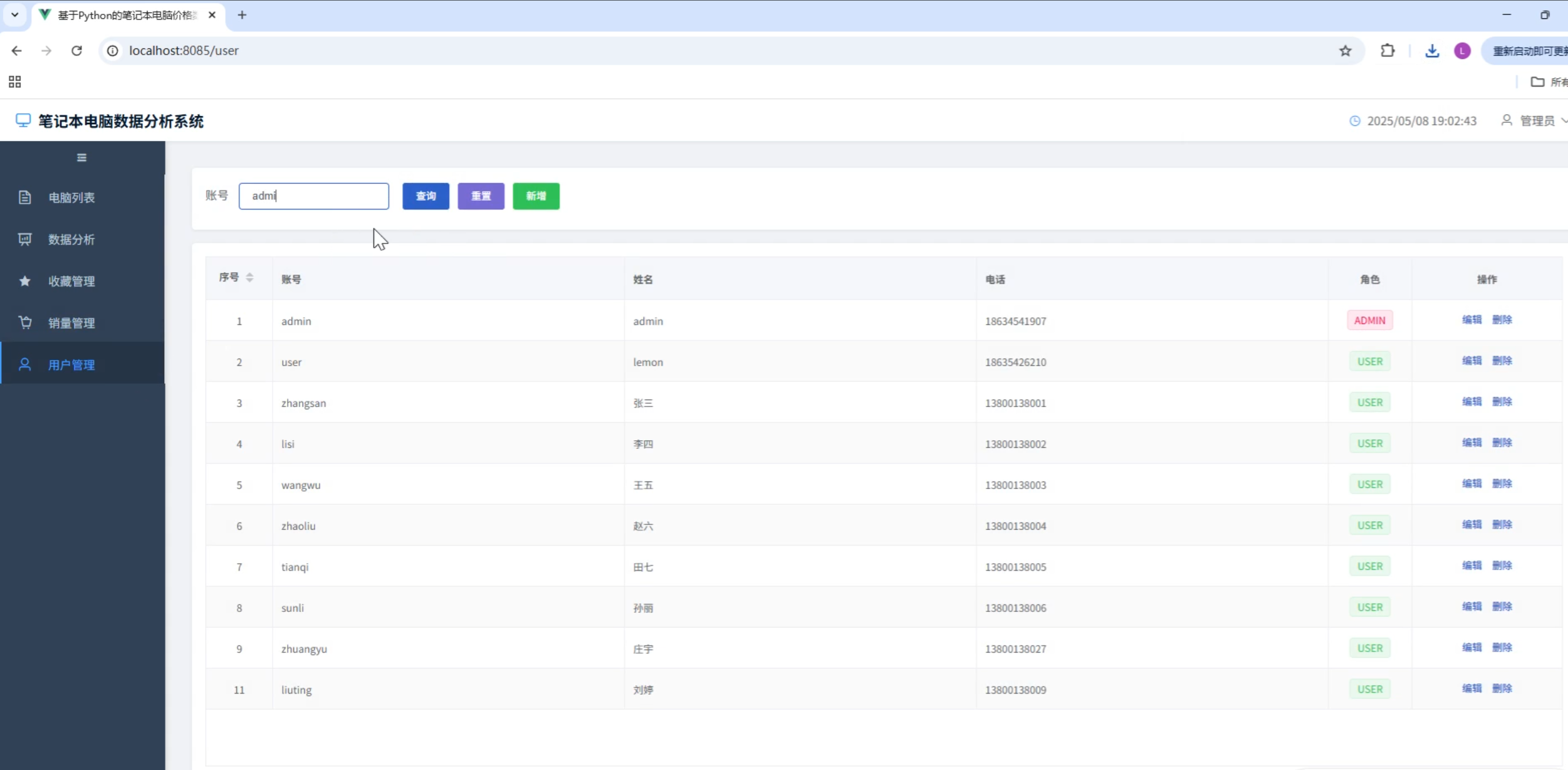The height and width of the screenshot is (770, 1568).
Task: Bookmark page with star icon
Action: (1345, 51)
